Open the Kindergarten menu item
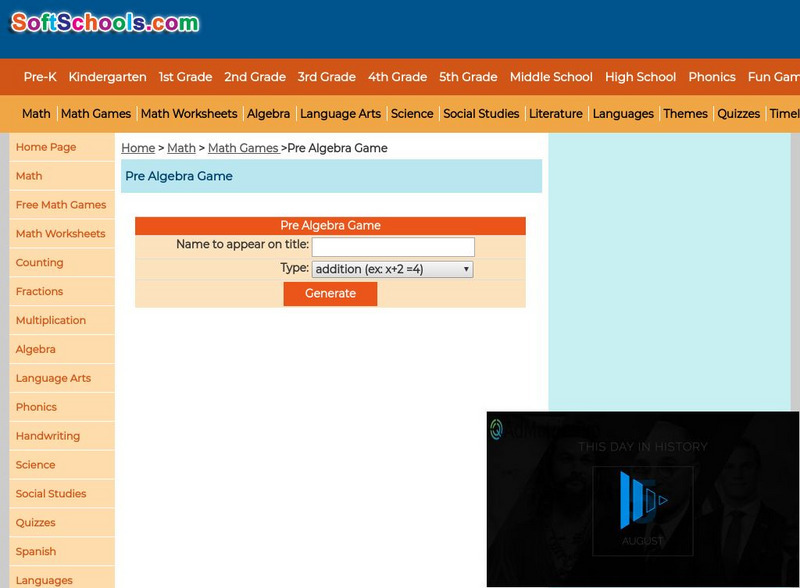Screen dimensions: 800x588 pos(107,77)
